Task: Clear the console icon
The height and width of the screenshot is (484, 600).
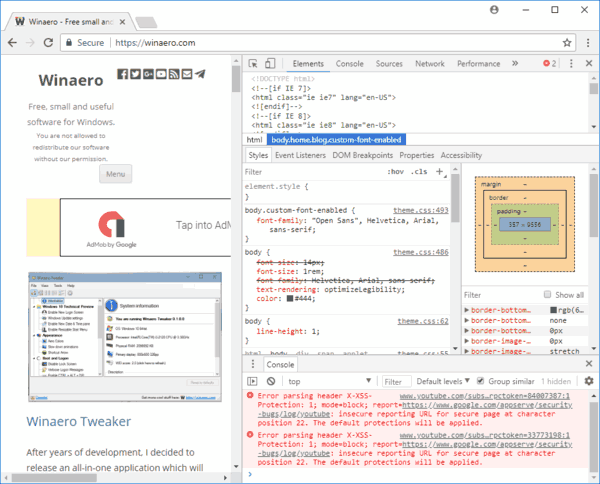Action: click(x=271, y=381)
